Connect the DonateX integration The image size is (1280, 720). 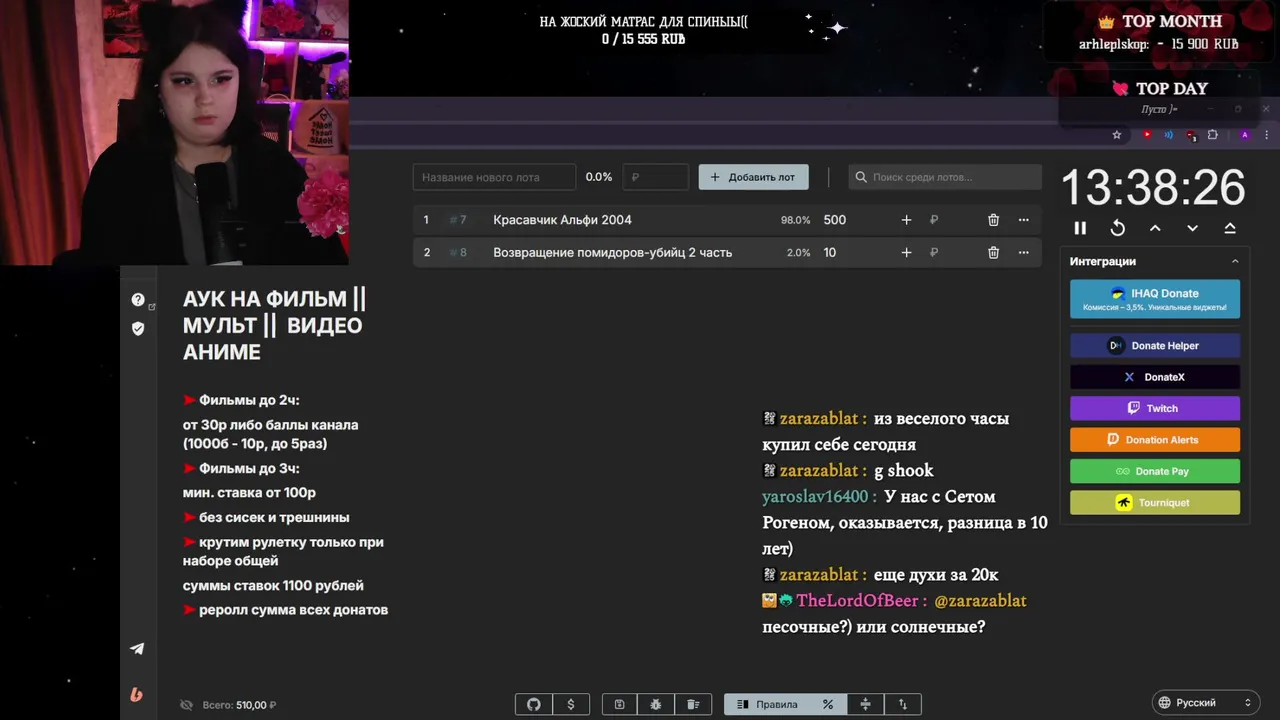point(1155,377)
